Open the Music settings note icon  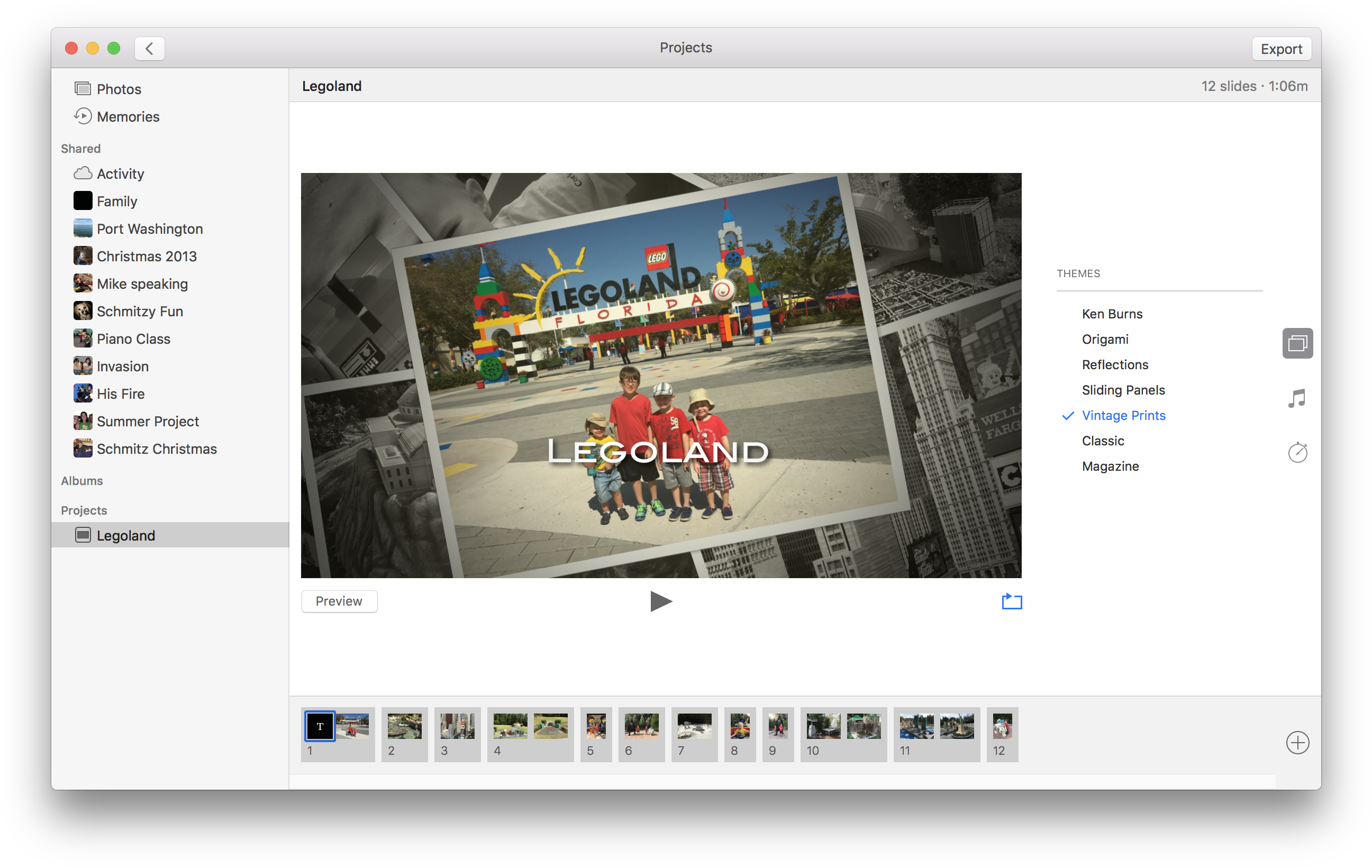[x=1297, y=399]
